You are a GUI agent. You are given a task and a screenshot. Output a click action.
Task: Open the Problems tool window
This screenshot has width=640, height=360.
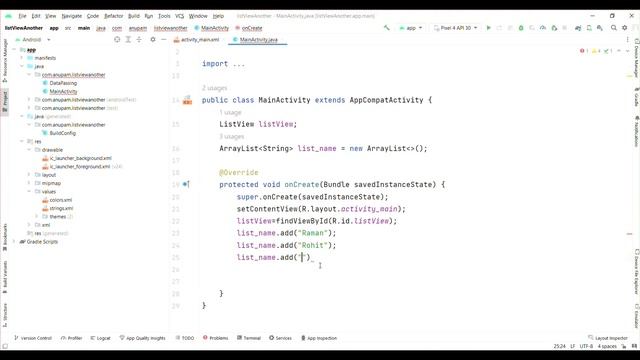(x=216, y=338)
